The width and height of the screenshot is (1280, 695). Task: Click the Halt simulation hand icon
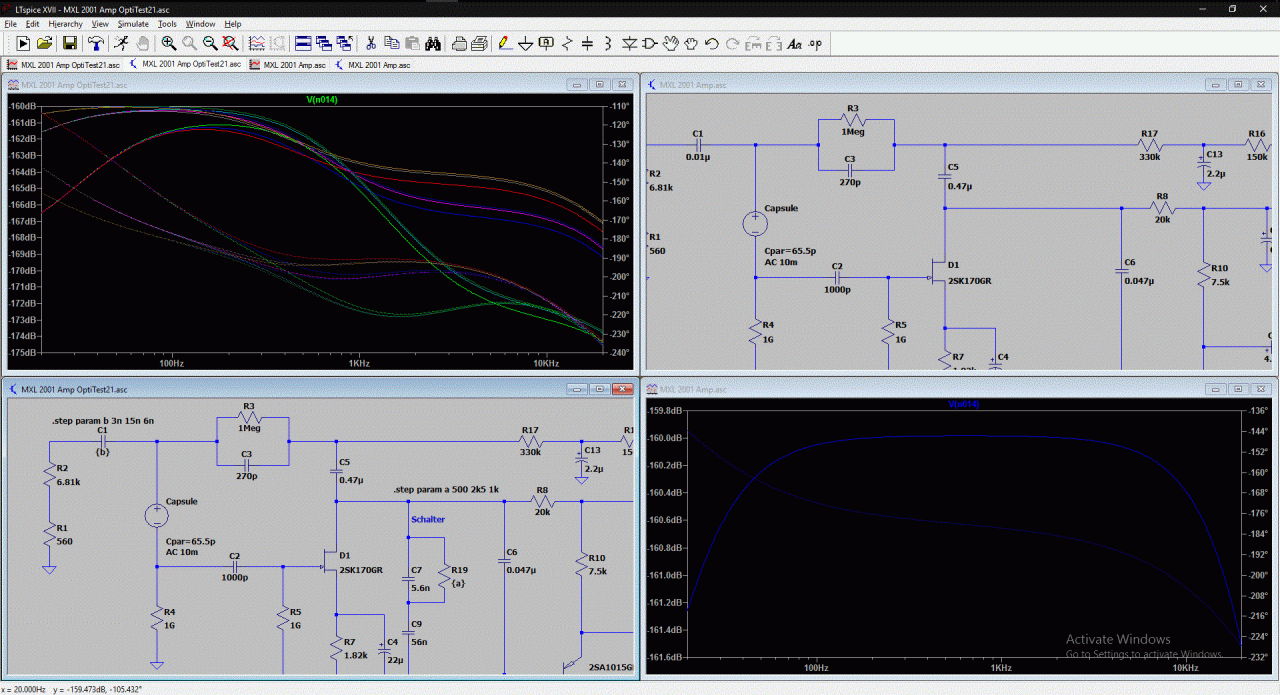[143, 43]
